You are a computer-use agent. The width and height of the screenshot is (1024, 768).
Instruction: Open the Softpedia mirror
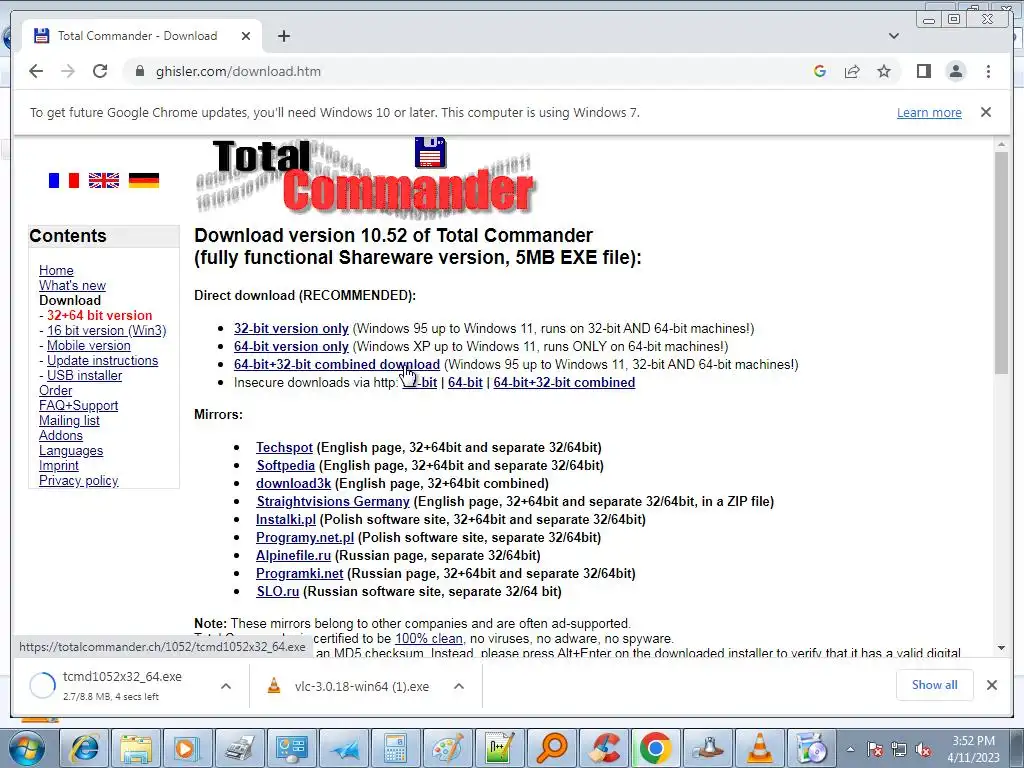pyautogui.click(x=285, y=466)
